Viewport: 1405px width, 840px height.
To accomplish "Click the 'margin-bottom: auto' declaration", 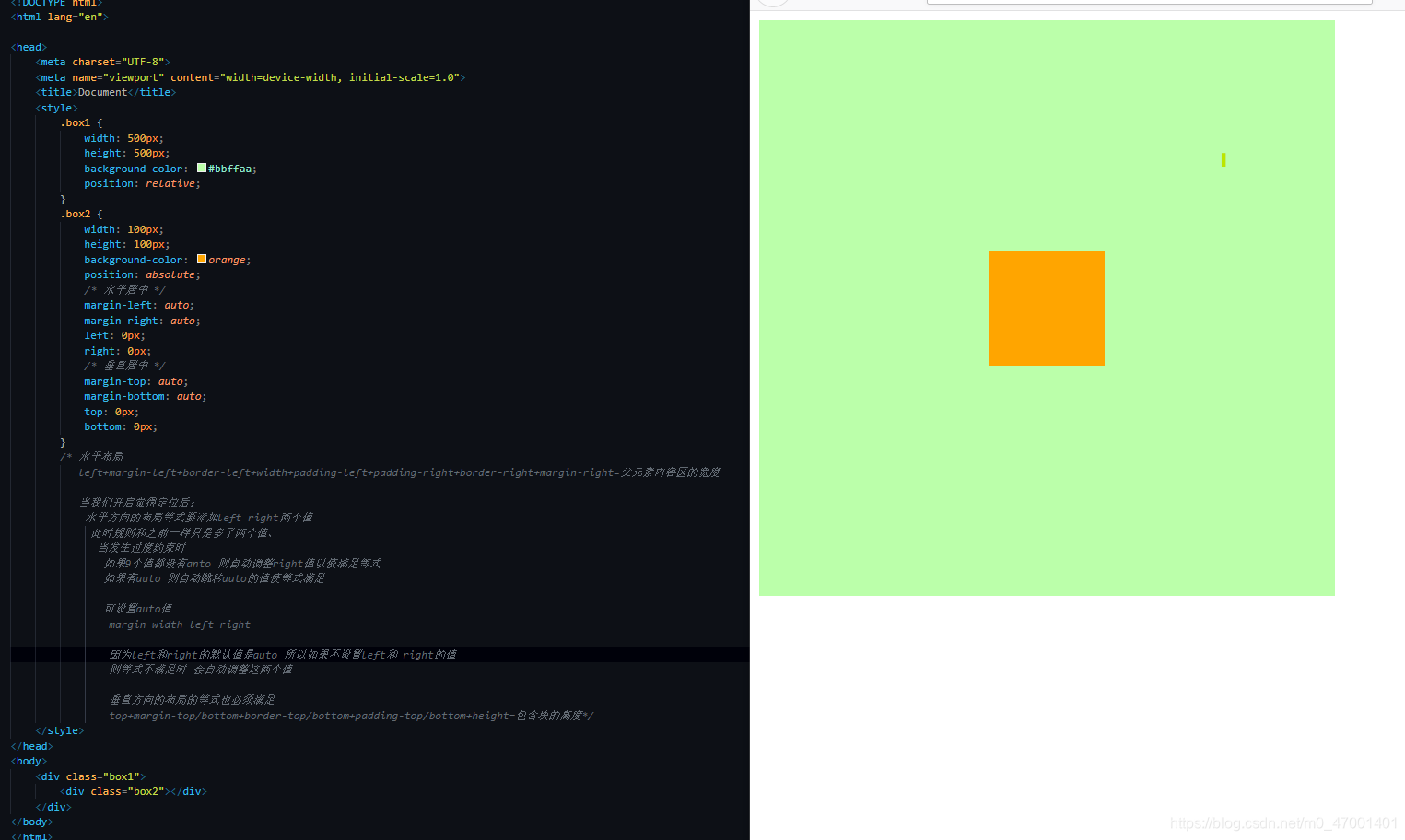I will pos(146,396).
